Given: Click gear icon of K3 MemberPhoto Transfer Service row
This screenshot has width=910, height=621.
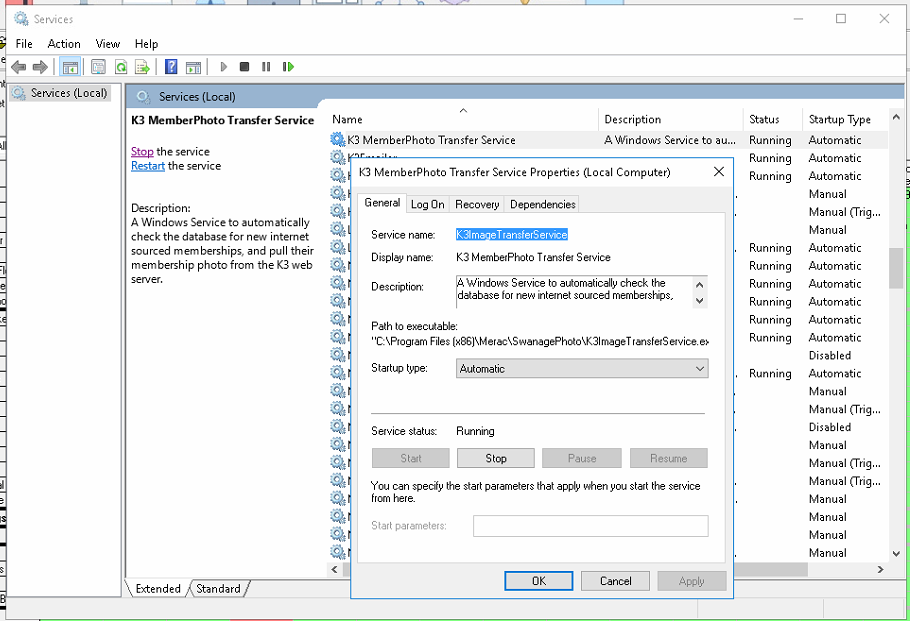Looking at the screenshot, I should coord(338,139).
